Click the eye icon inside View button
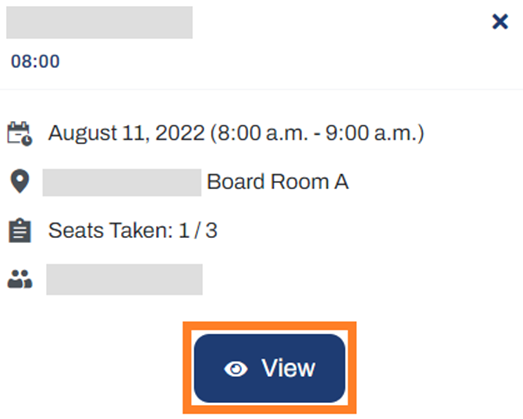This screenshot has height=419, width=523. [236, 369]
